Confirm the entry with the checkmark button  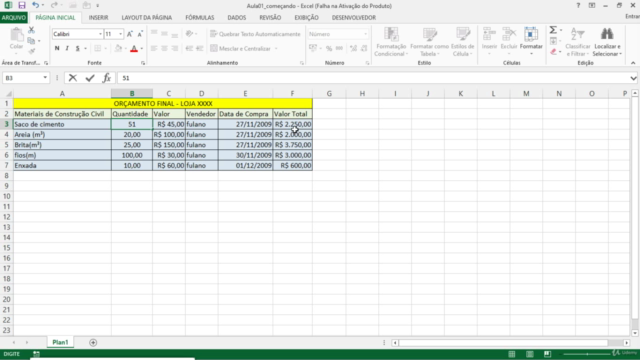90,78
